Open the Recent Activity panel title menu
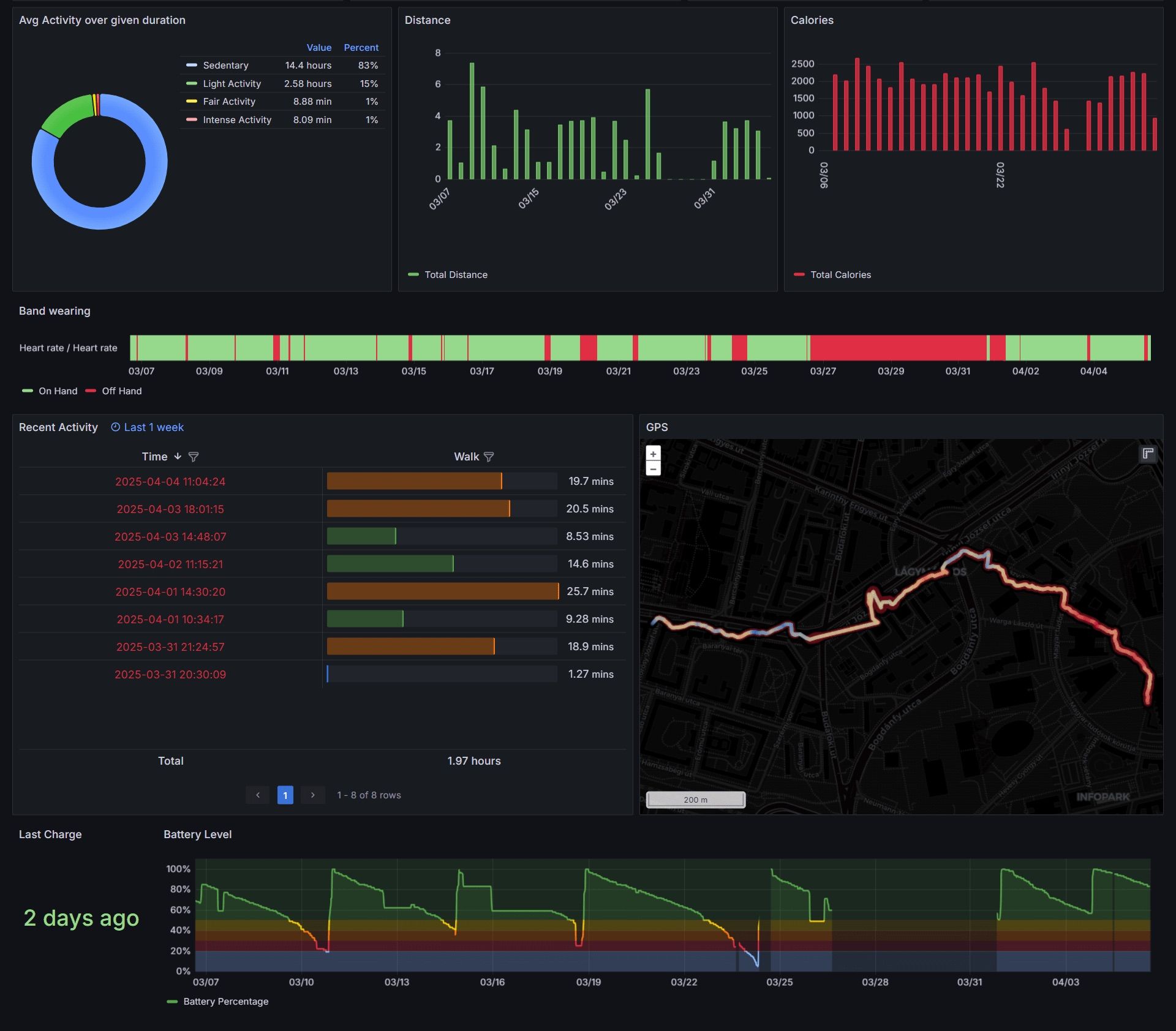 point(58,427)
